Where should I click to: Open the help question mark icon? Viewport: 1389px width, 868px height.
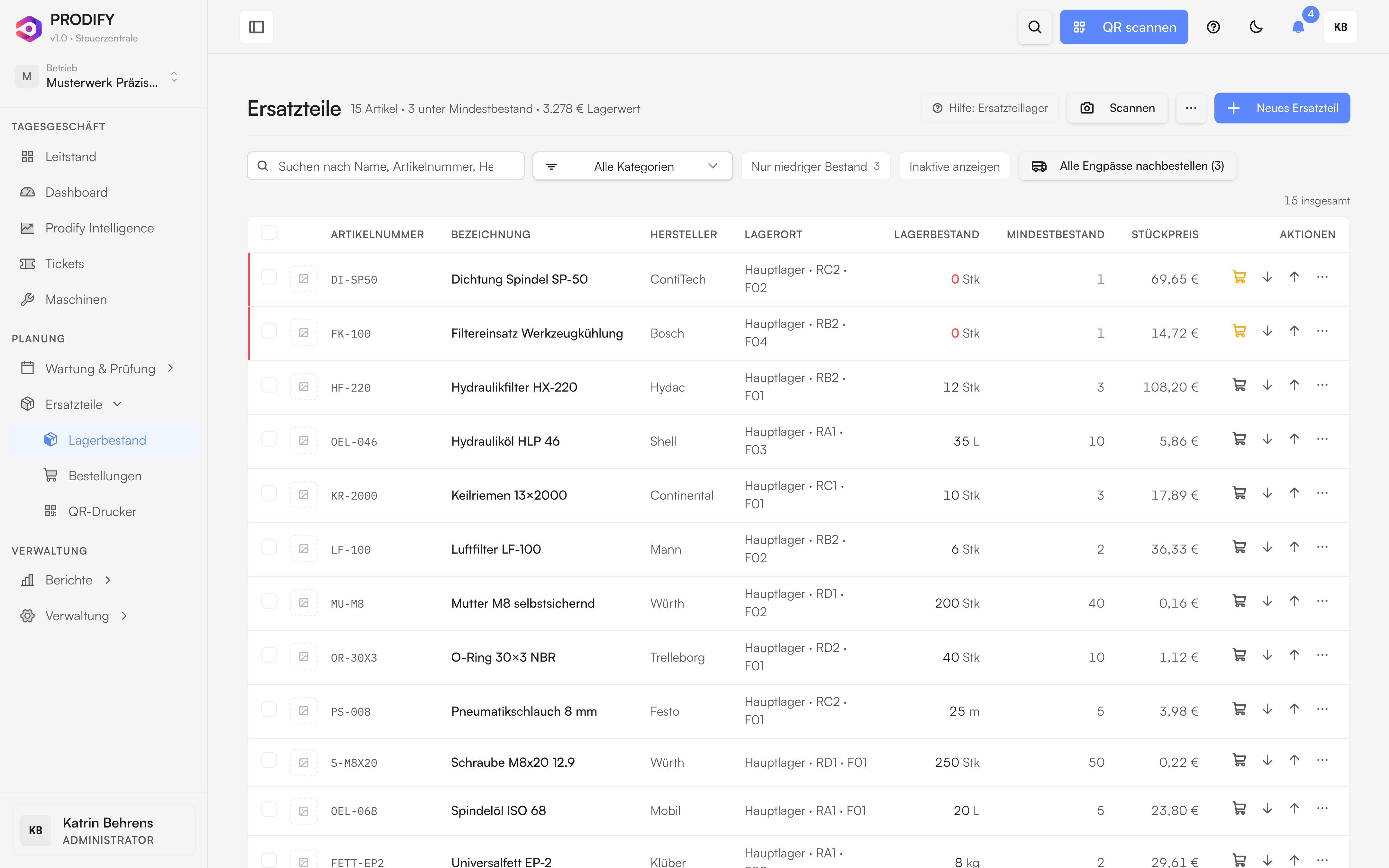tap(1213, 27)
